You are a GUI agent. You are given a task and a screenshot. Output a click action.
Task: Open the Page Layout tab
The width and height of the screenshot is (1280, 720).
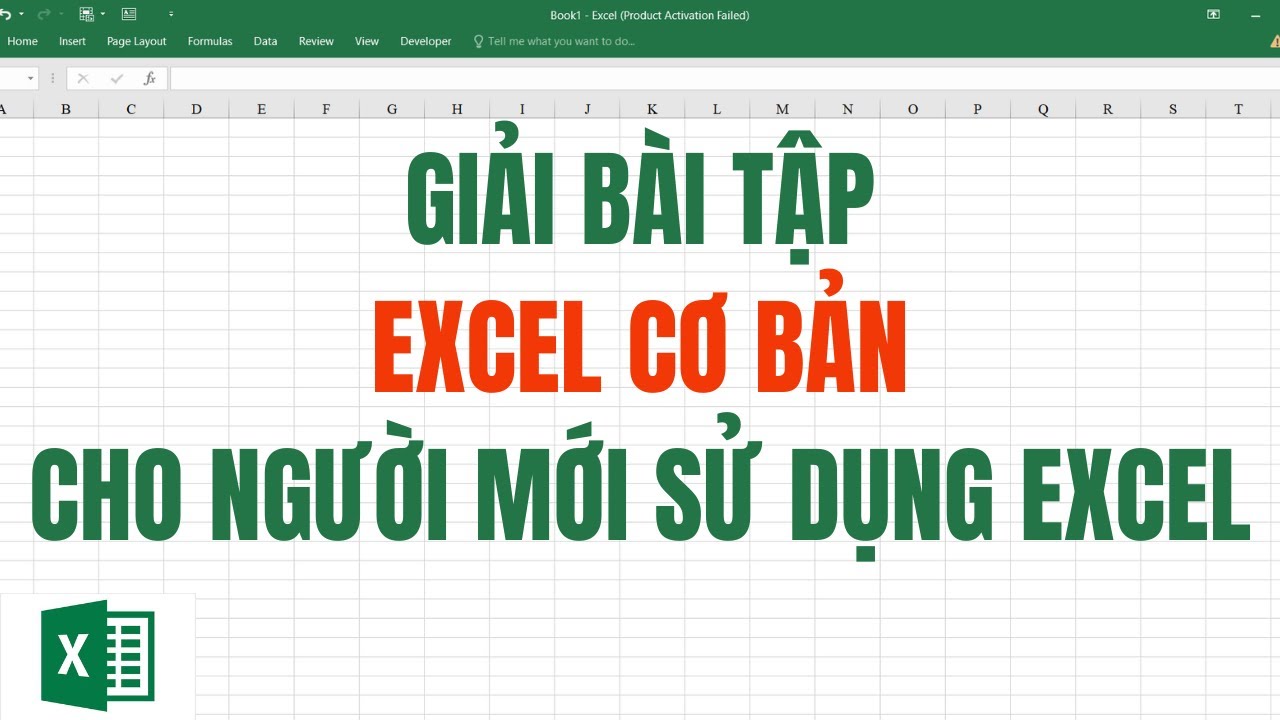tap(137, 41)
